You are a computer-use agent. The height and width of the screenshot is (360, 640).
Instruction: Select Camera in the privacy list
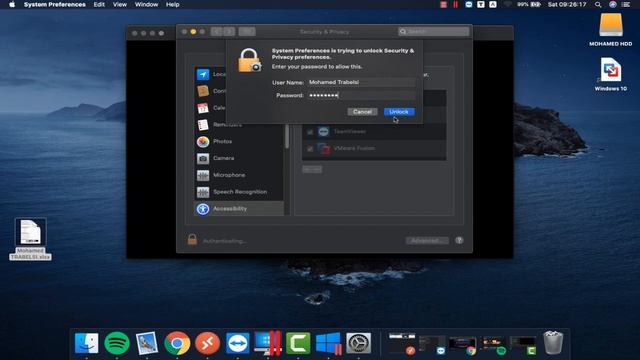click(239, 158)
